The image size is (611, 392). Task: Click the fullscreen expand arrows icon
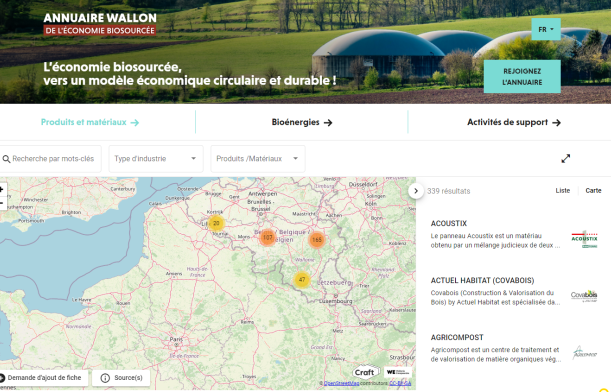pos(565,159)
